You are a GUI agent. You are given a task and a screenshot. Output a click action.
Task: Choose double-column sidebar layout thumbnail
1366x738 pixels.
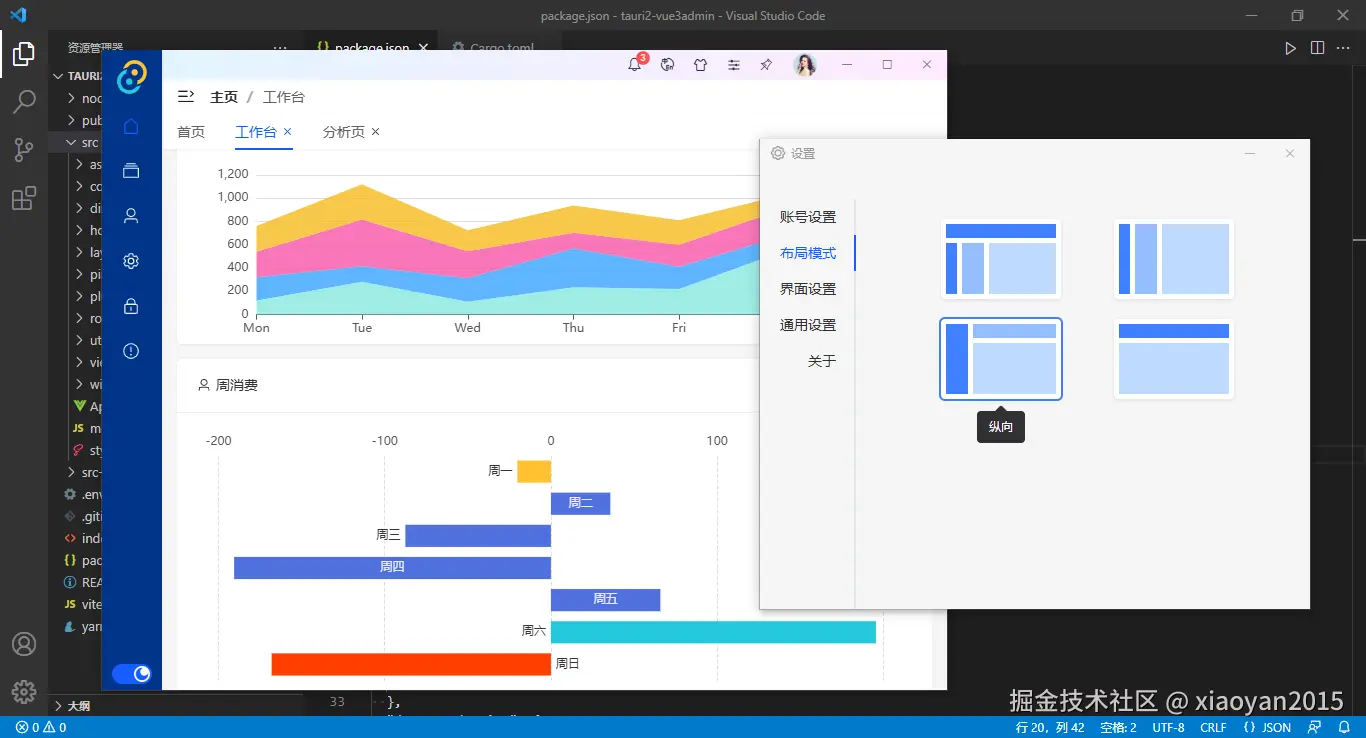tap(1174, 259)
